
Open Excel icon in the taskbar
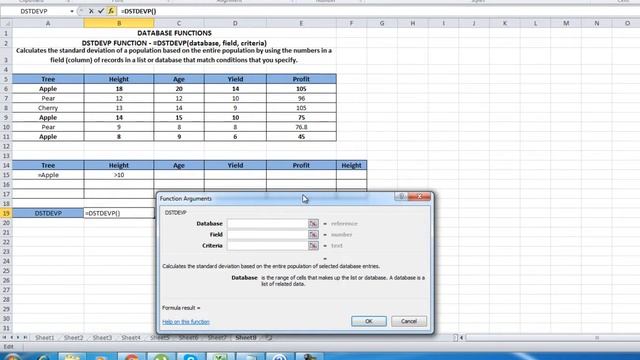[220, 357]
